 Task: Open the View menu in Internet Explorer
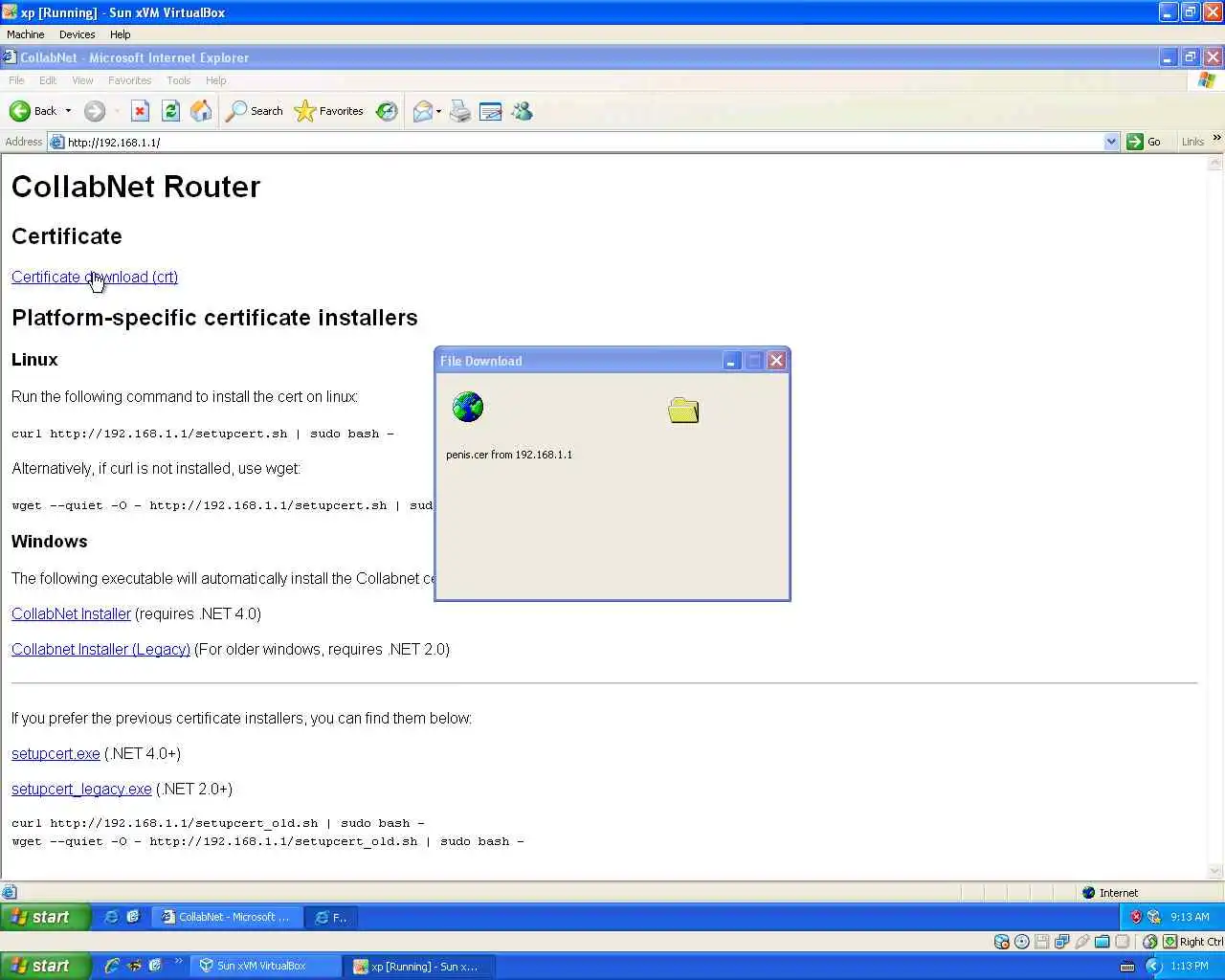click(x=82, y=80)
